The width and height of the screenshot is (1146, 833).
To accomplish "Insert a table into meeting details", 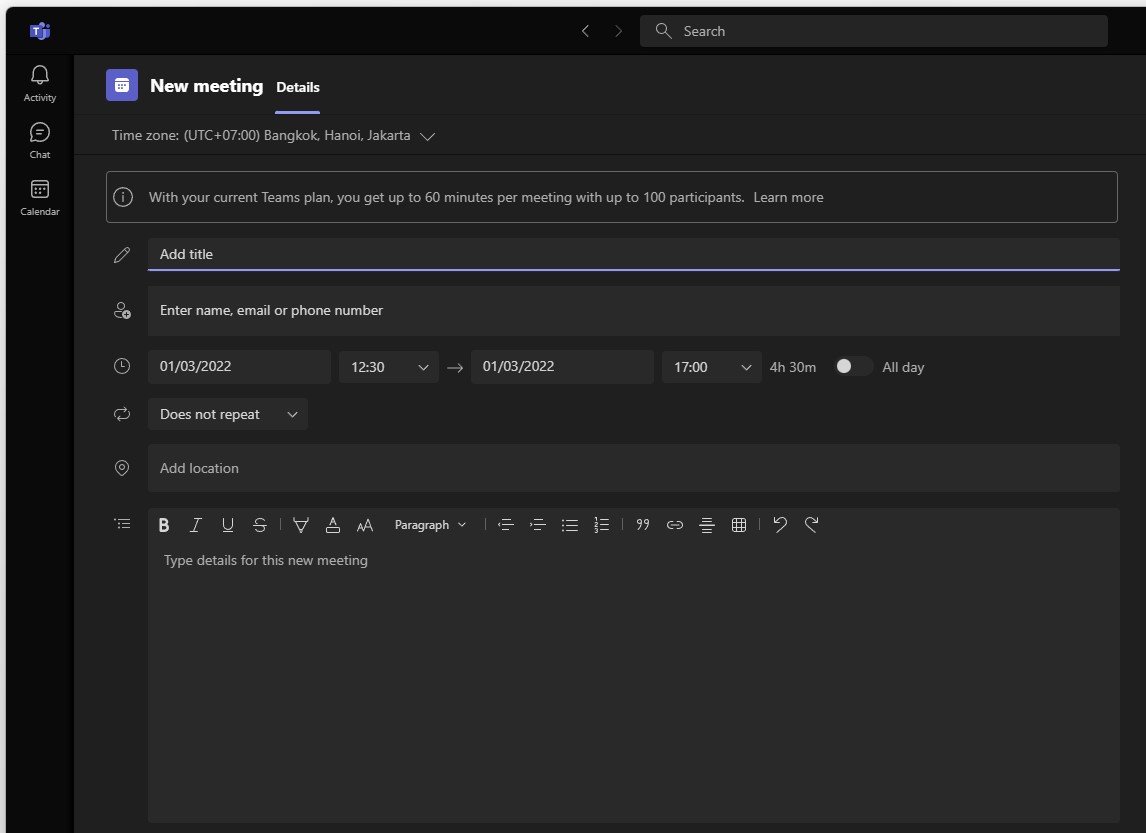I will pos(739,525).
